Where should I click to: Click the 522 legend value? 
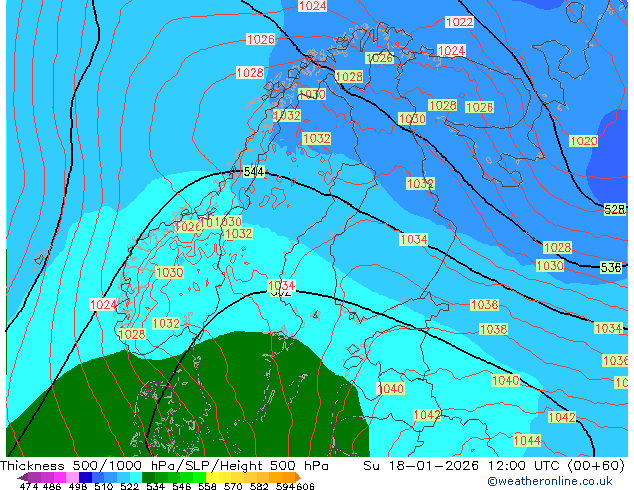129,486
